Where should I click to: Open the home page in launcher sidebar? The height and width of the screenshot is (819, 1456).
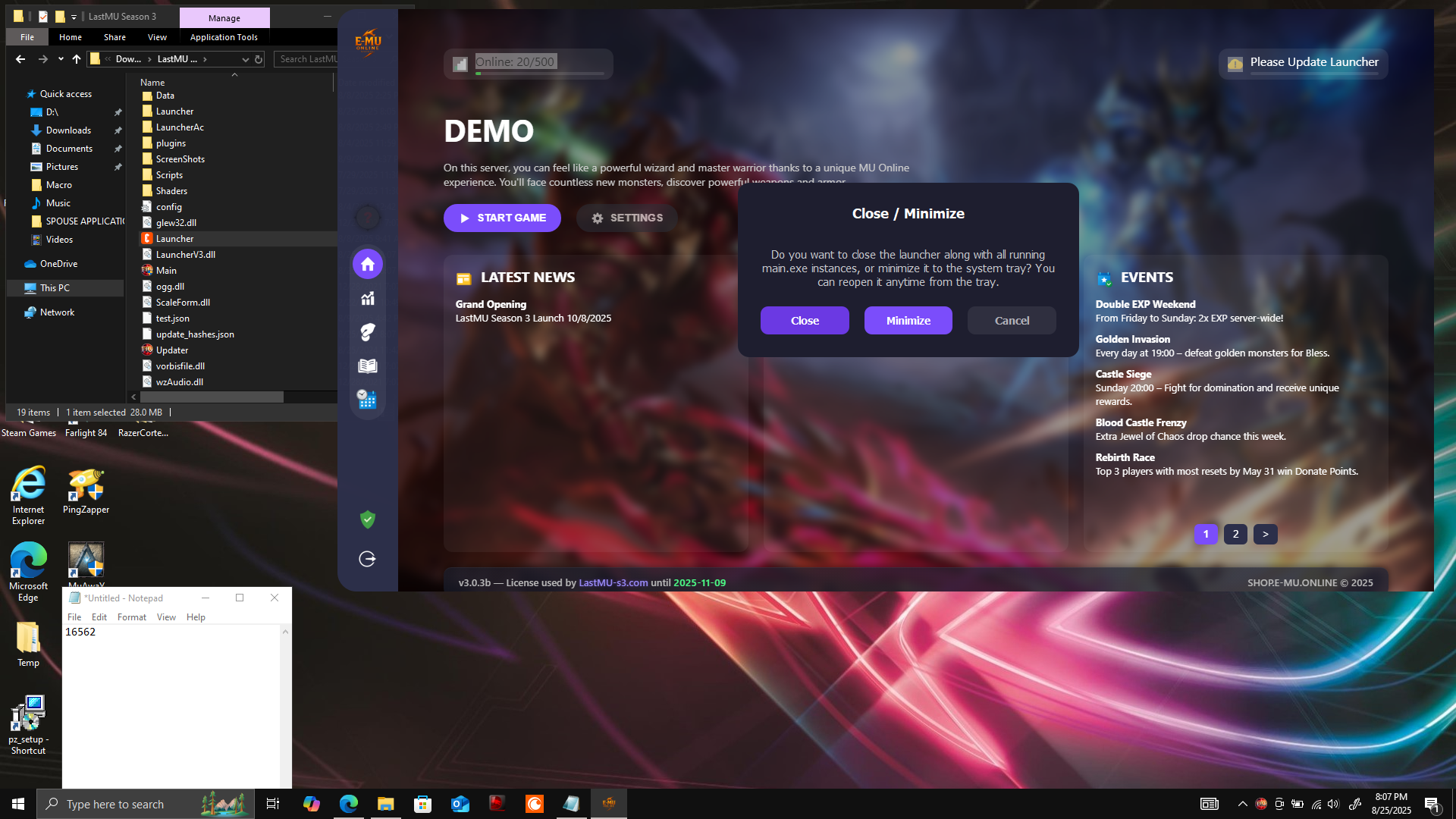coord(368,264)
